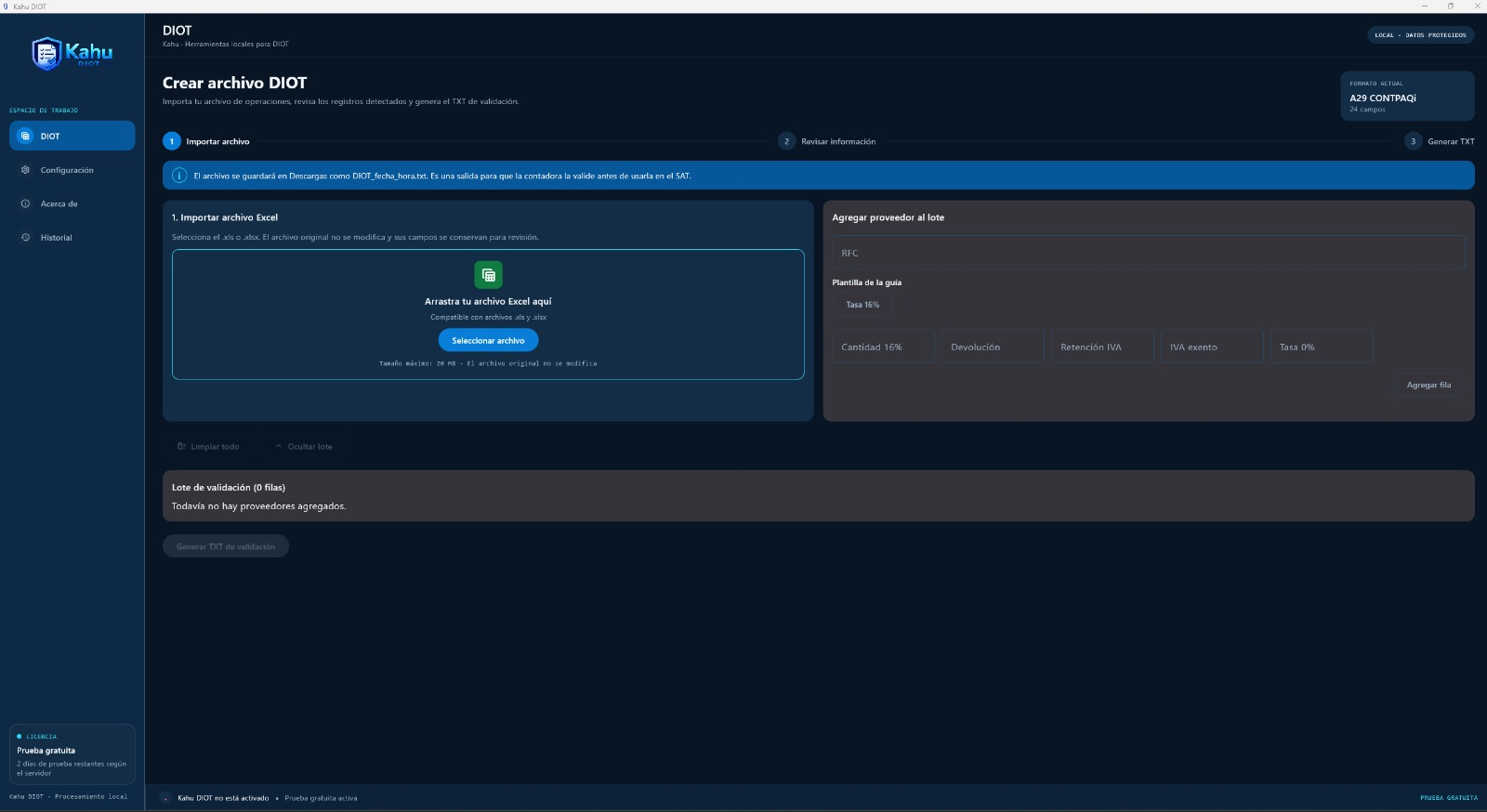
Task: Click the Kahu app icon in the title bar
Action: (x=6, y=7)
